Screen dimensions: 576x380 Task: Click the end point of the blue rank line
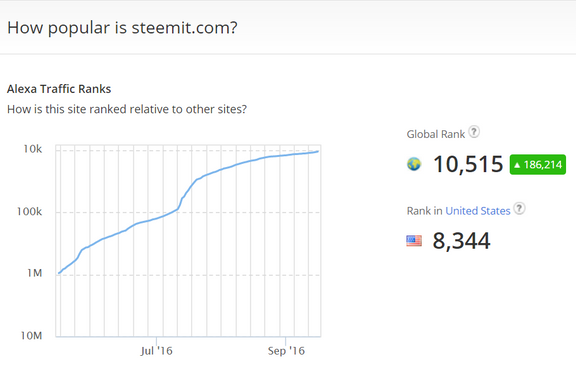click(x=318, y=151)
